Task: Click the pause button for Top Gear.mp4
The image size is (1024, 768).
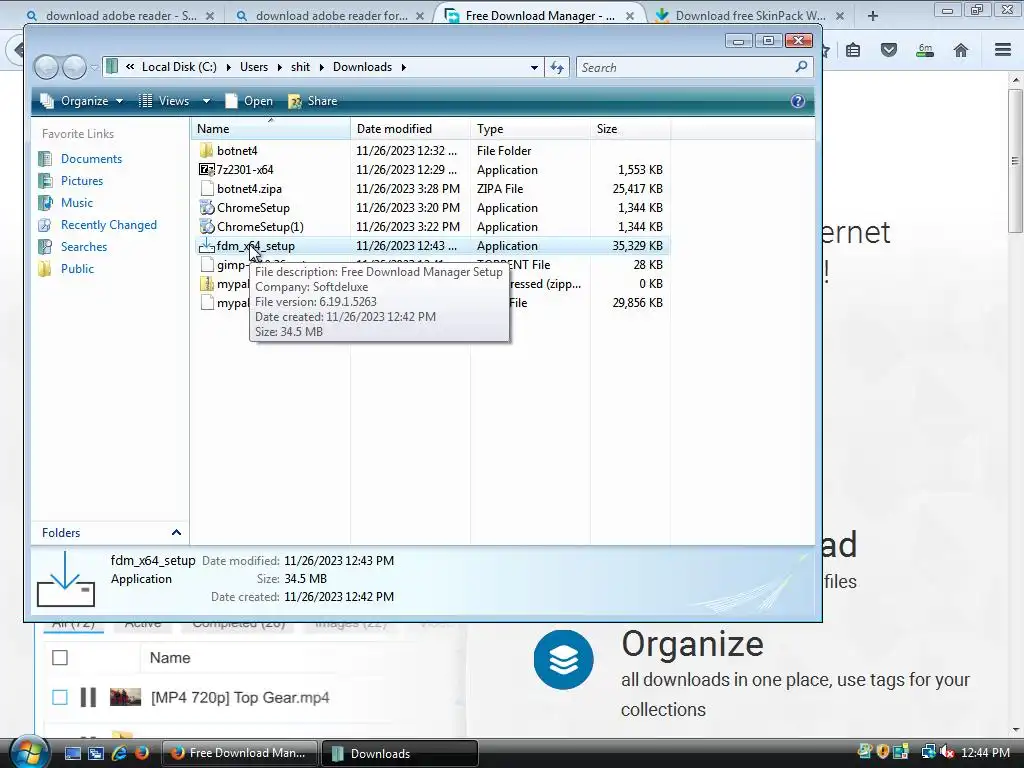Action: (88, 697)
